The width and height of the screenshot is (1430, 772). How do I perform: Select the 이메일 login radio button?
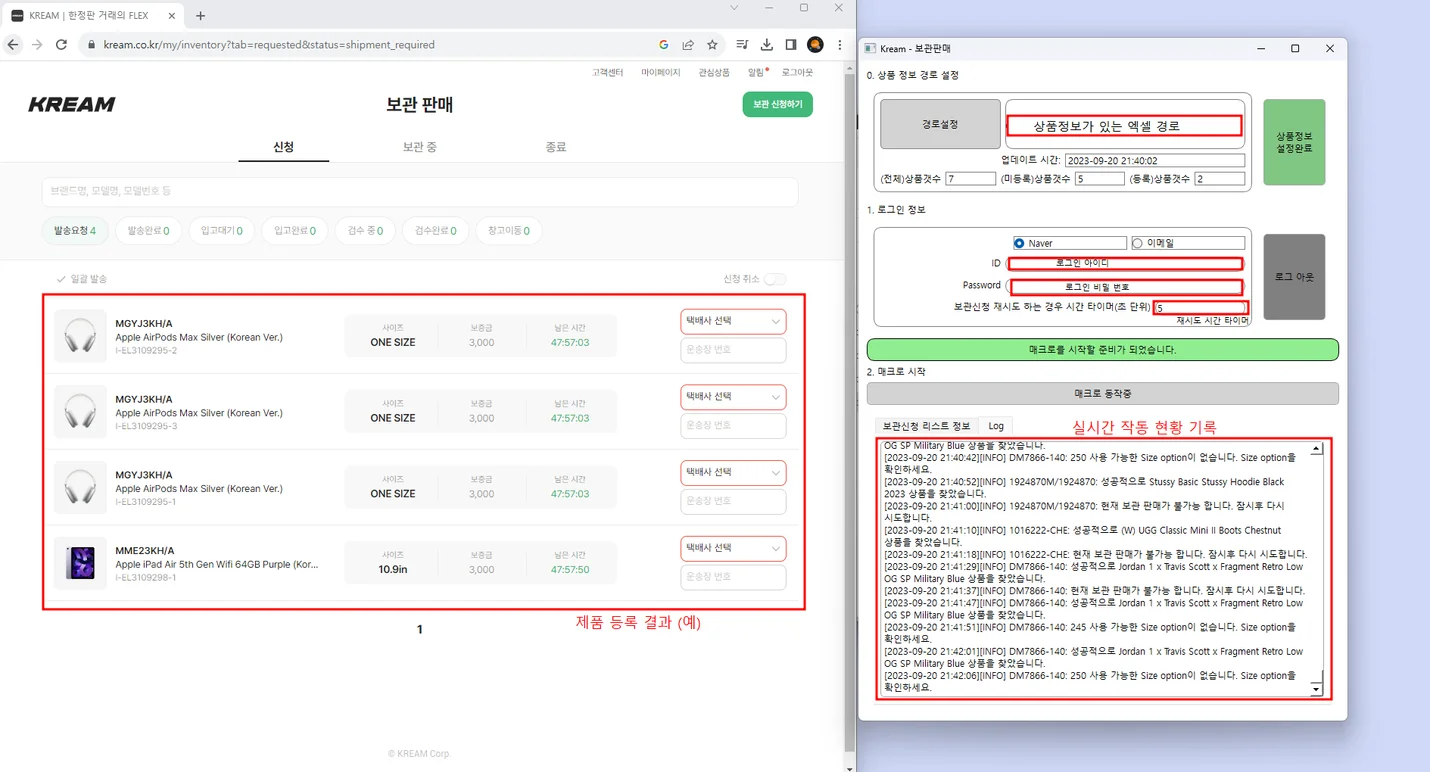[x=1137, y=243]
